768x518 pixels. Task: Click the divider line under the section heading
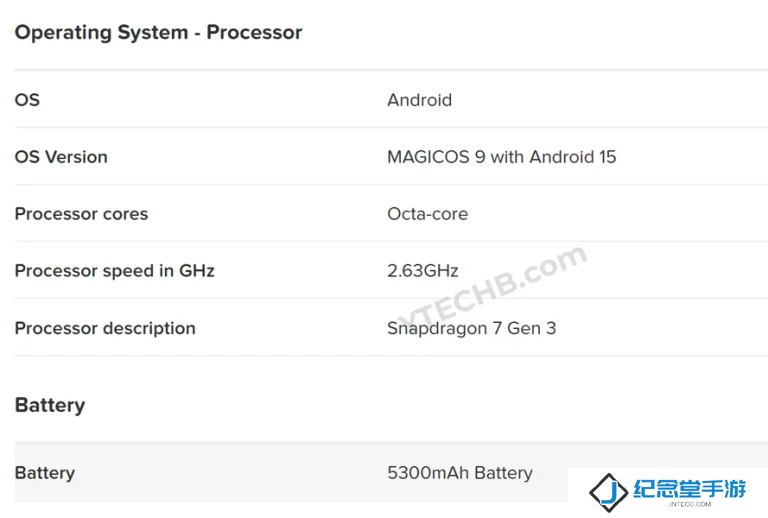point(391,71)
